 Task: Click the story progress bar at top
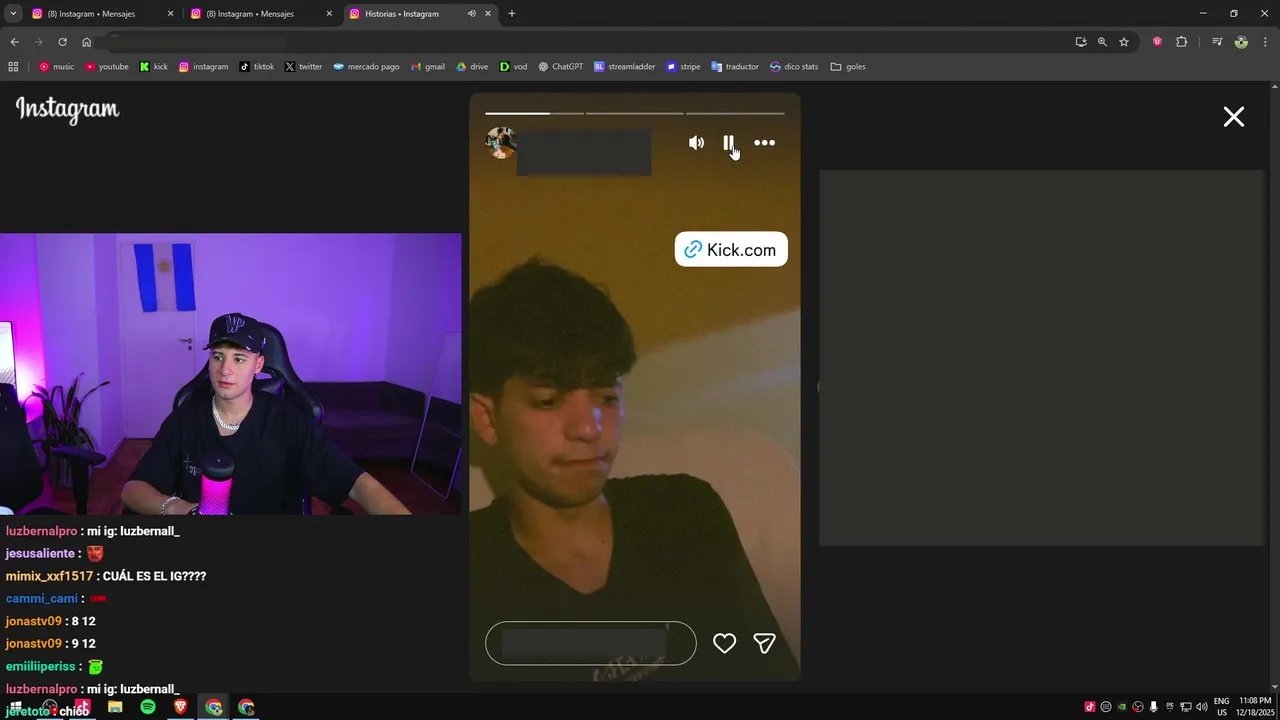(x=635, y=113)
